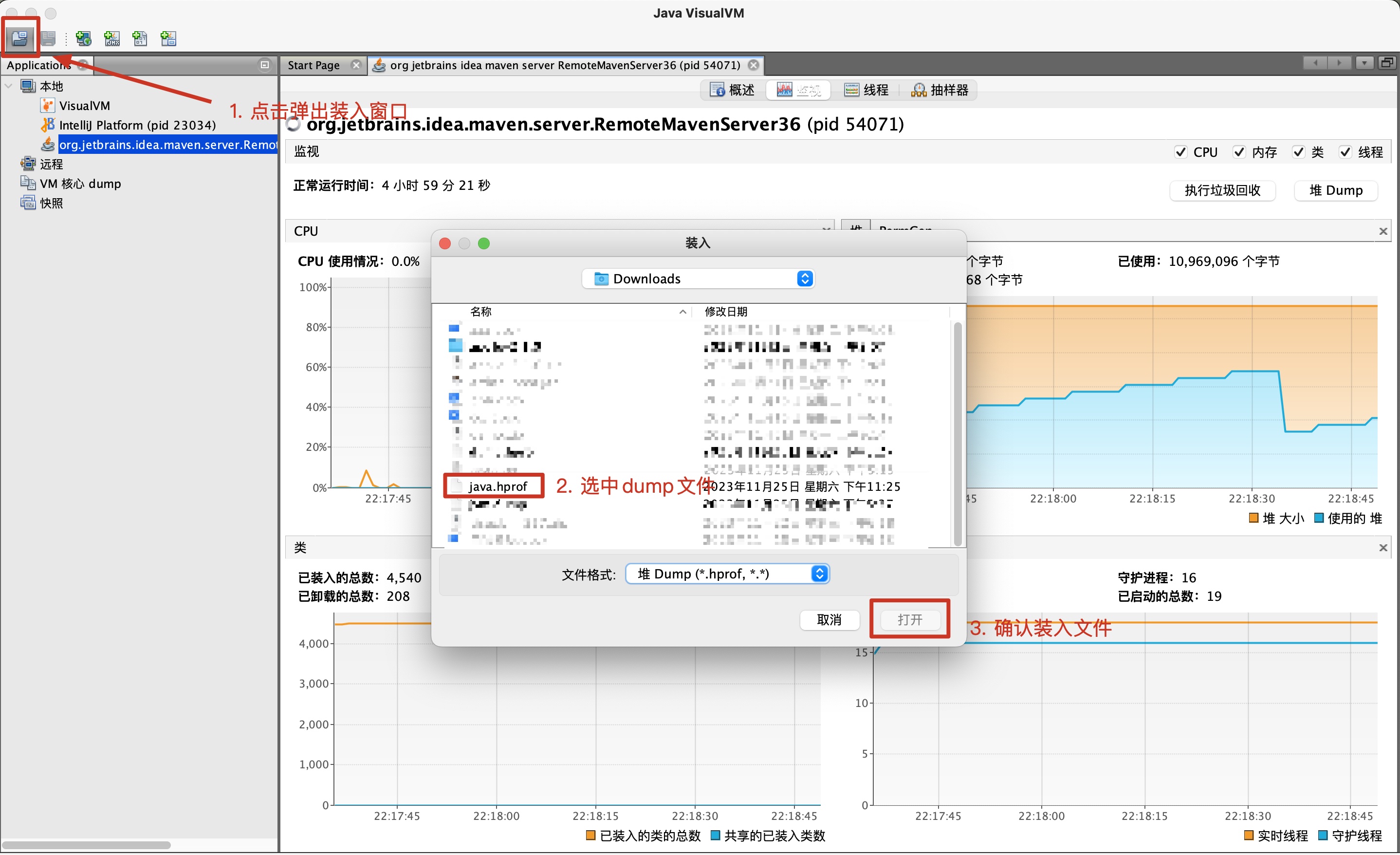Screen dimensions: 1400x855
Task: Uncheck the CPU monitoring checkbox
Action: [1180, 152]
